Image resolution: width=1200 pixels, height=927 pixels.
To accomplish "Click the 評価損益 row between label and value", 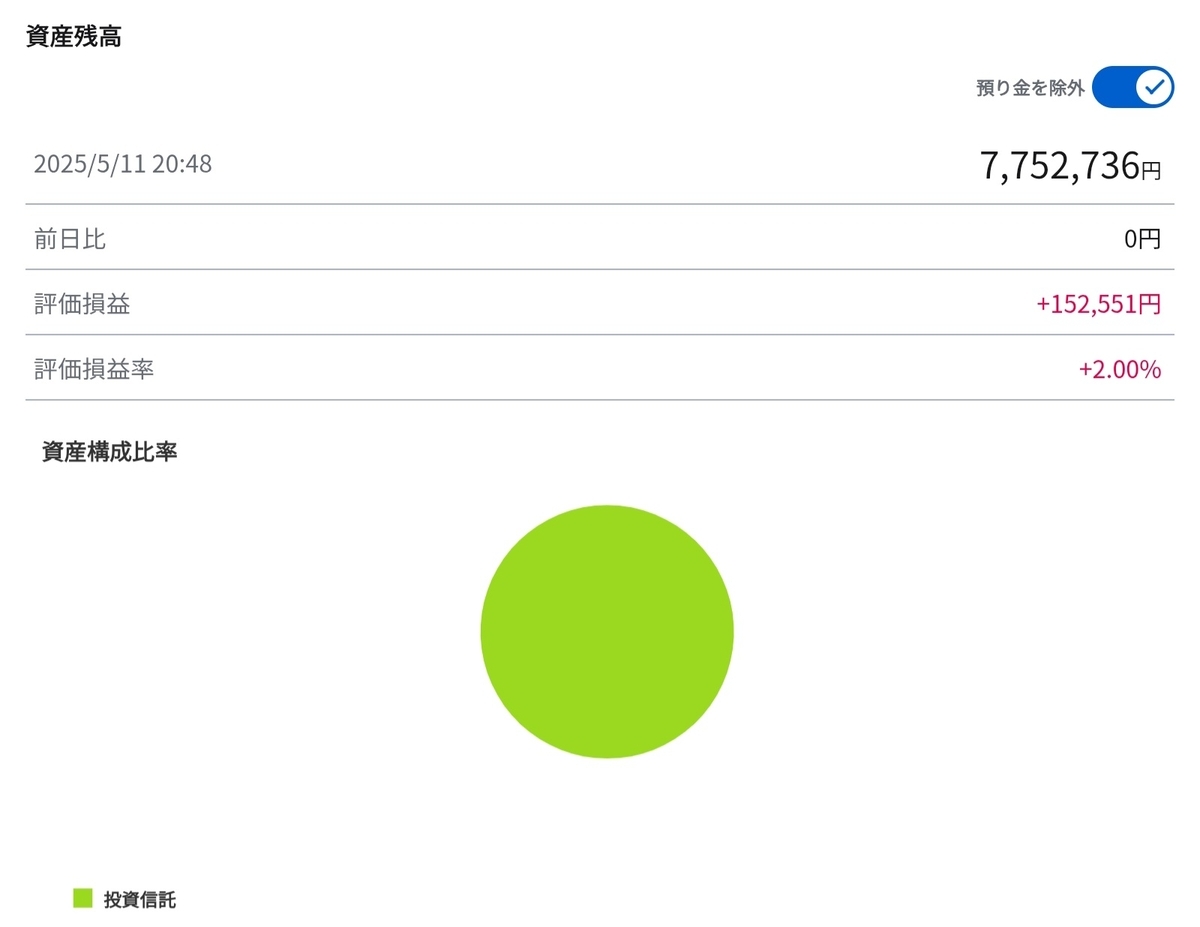I will (600, 304).
